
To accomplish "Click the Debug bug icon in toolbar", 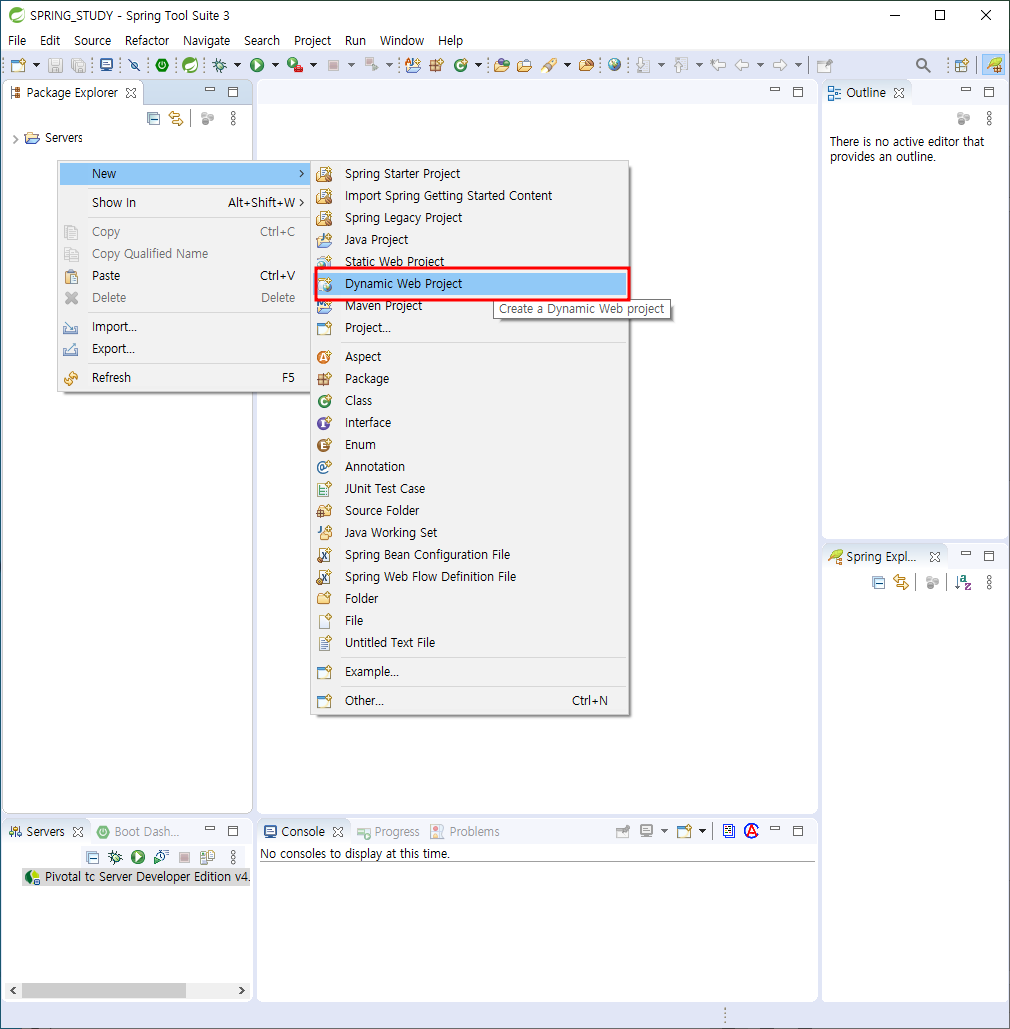I will tap(219, 65).
